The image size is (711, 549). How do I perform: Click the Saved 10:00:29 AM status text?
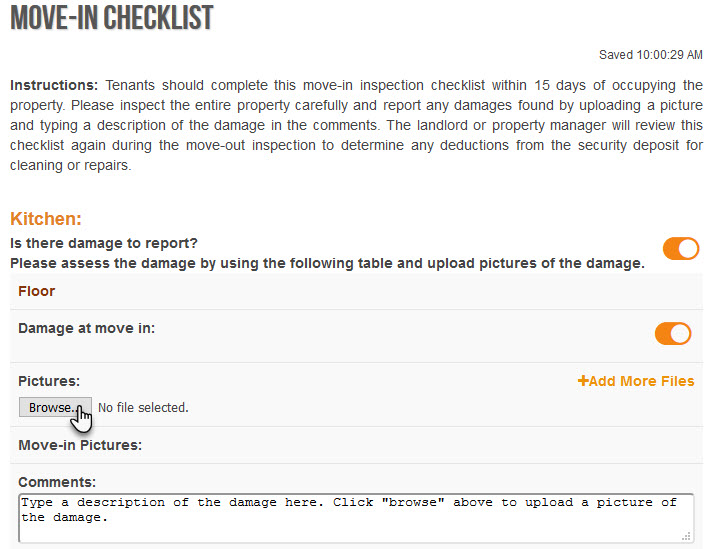click(x=650, y=55)
